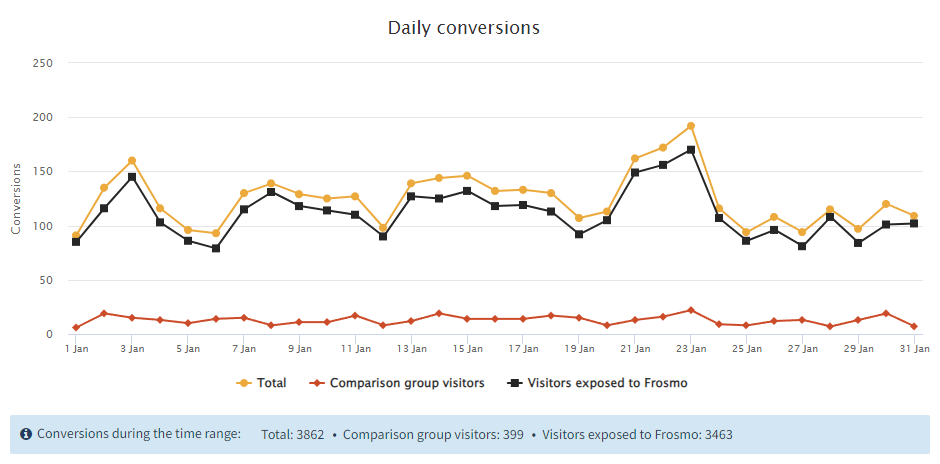Click the 29 Jan x-axis label

(858, 349)
